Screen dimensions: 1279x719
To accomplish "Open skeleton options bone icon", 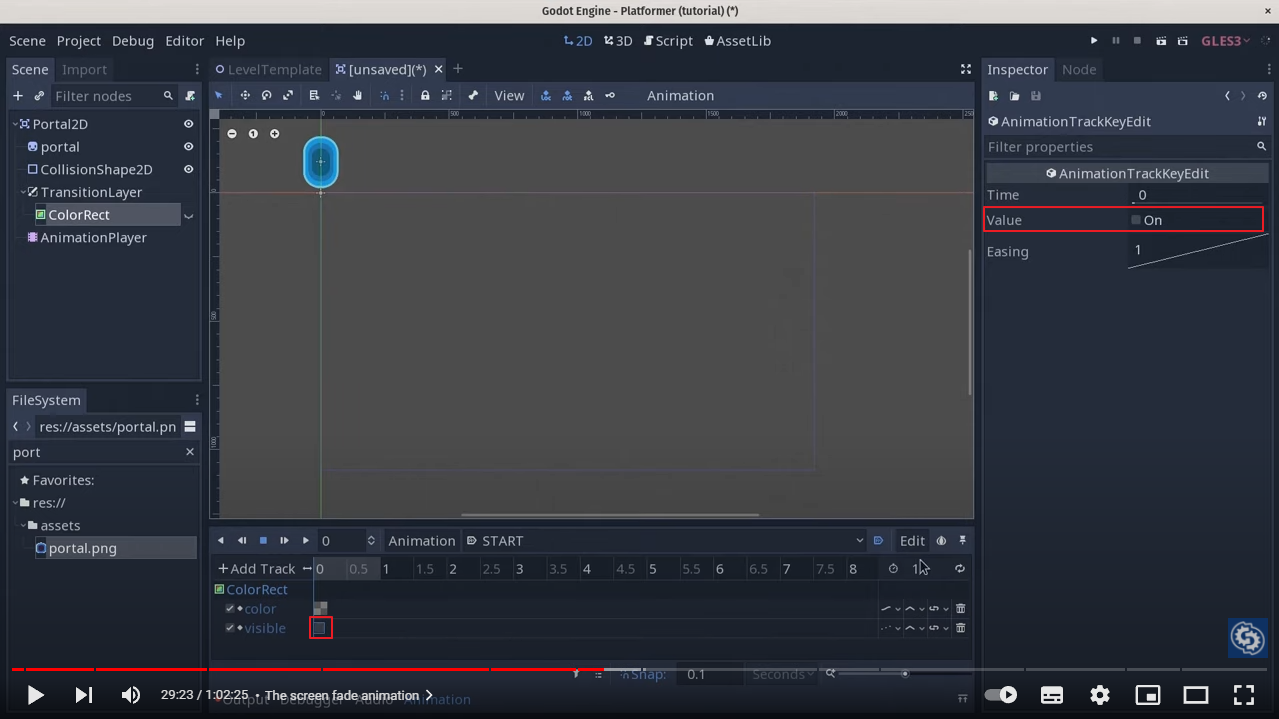I will point(473,95).
